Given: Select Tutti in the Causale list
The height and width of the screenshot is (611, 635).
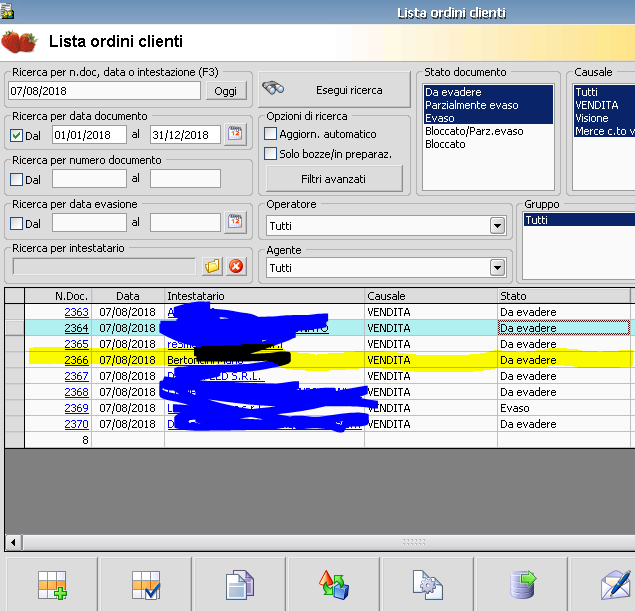Looking at the screenshot, I should tap(604, 92).
